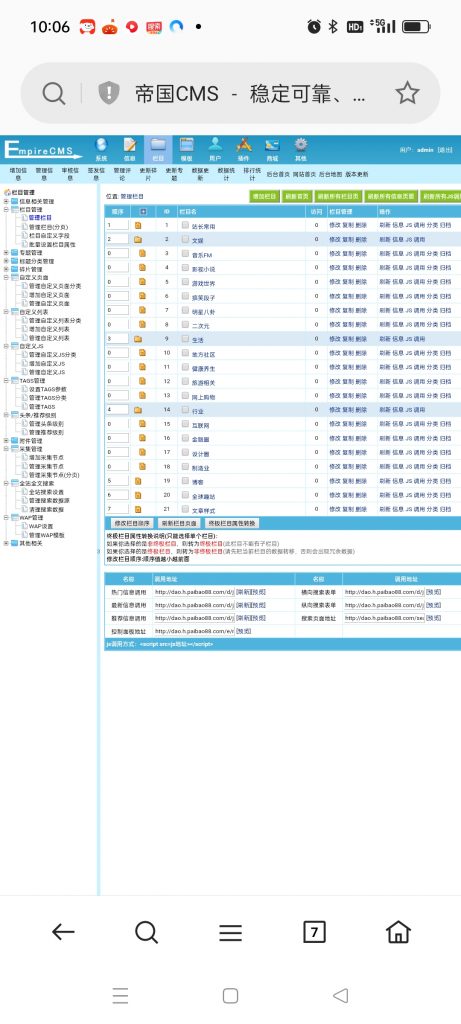Check the checkbox for 站长常用 row

click(185, 225)
